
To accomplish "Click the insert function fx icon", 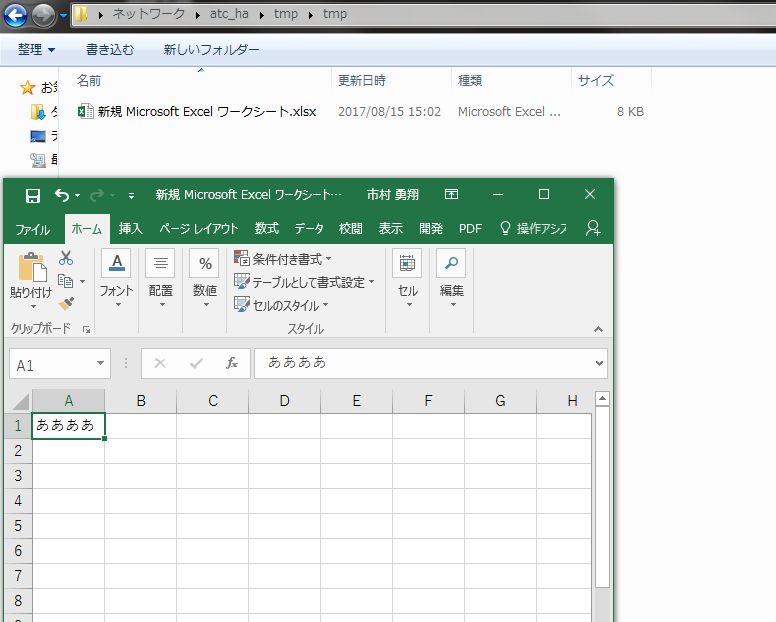I will [232, 364].
